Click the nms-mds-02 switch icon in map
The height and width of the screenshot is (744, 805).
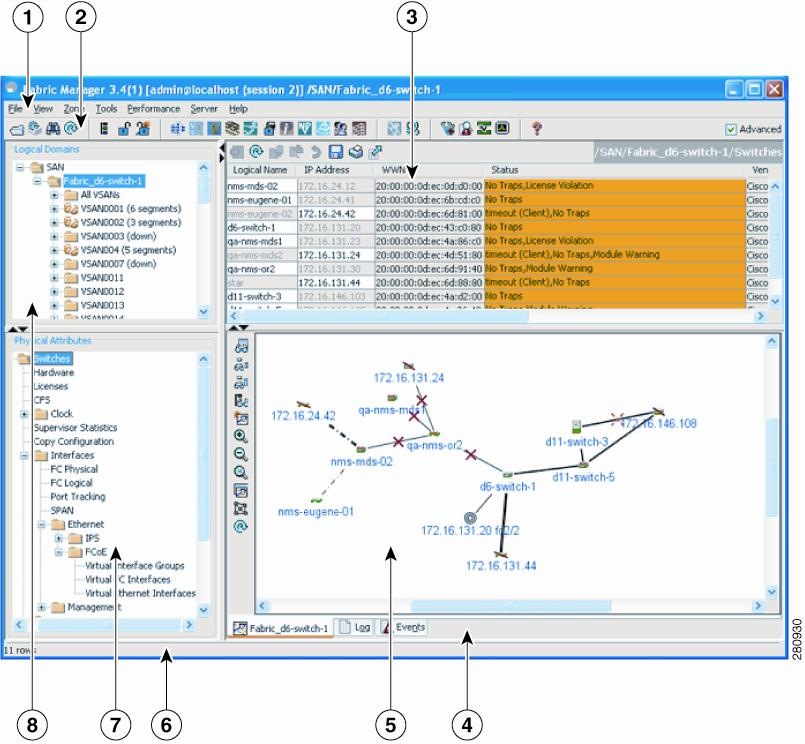tap(361, 450)
